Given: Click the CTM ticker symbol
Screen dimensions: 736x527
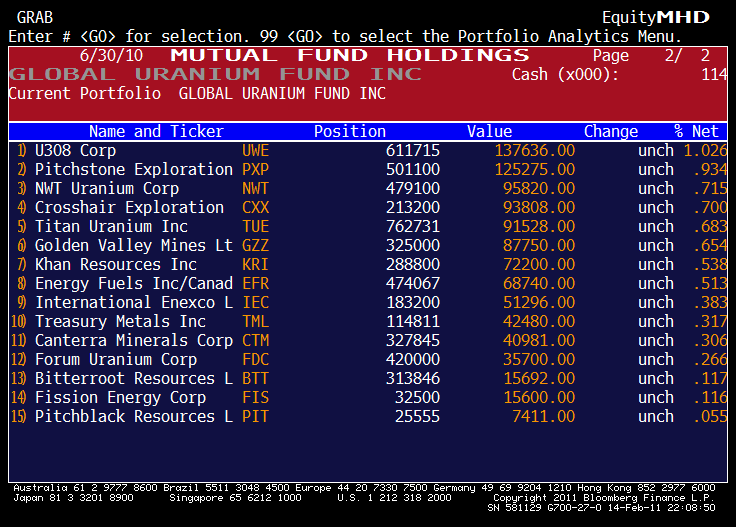Looking at the screenshot, I should click(x=255, y=341).
